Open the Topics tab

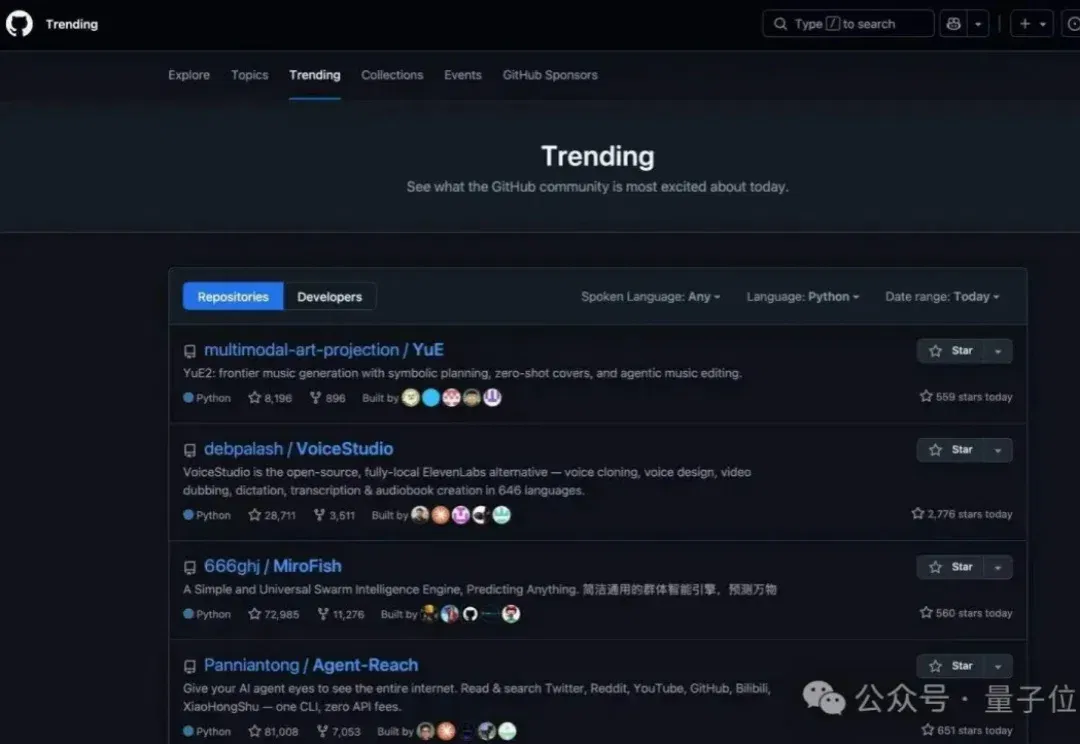[x=249, y=75]
